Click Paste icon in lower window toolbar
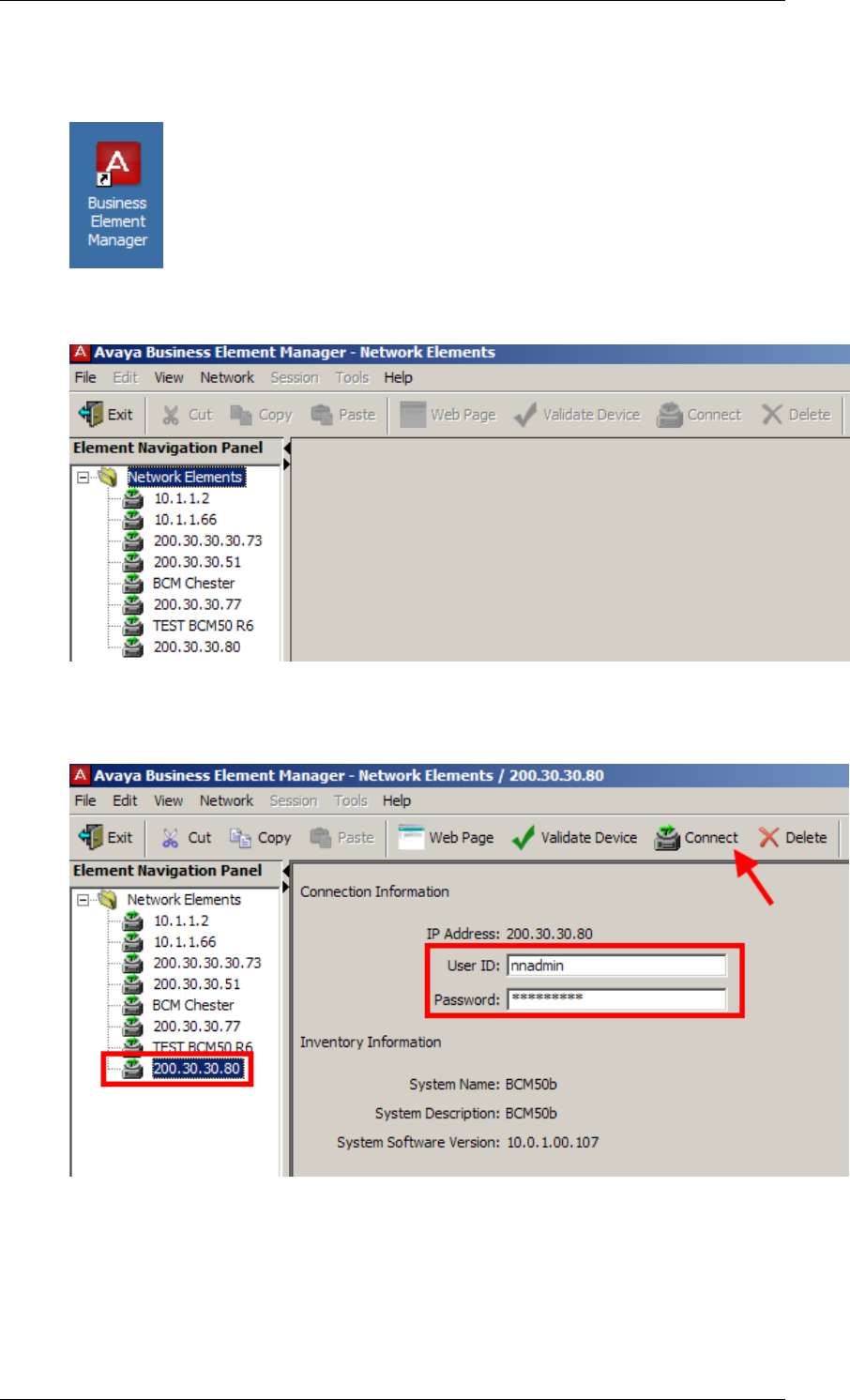The image size is (850, 1400). coord(321,838)
